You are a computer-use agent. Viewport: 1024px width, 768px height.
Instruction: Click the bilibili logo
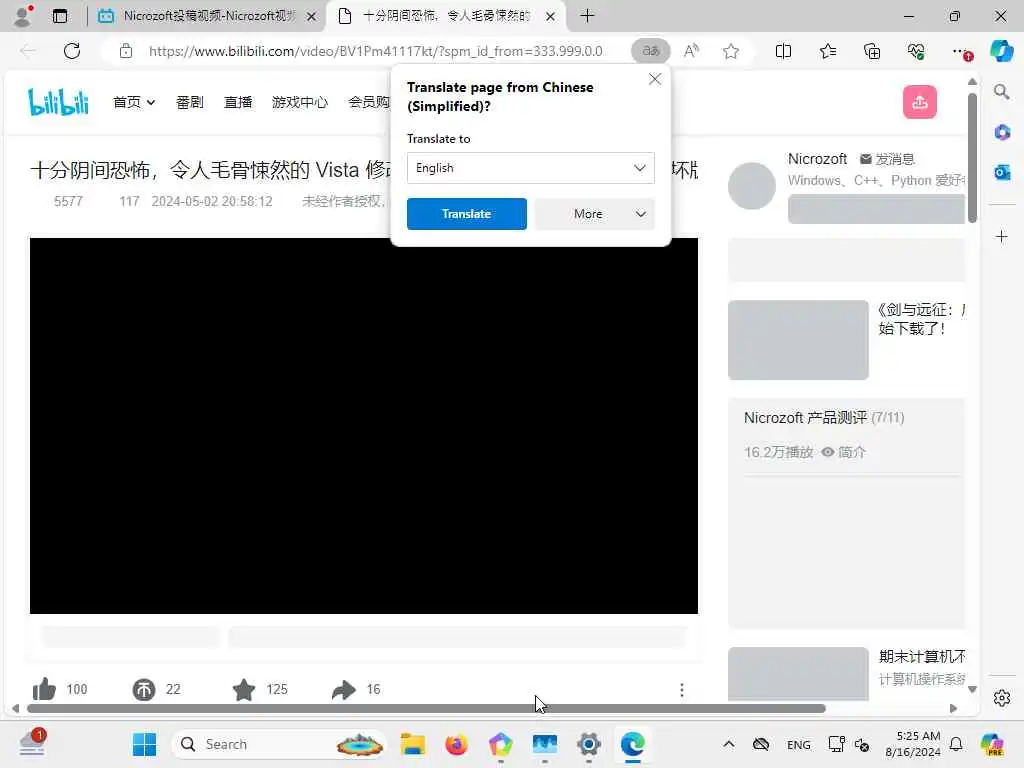(x=58, y=102)
